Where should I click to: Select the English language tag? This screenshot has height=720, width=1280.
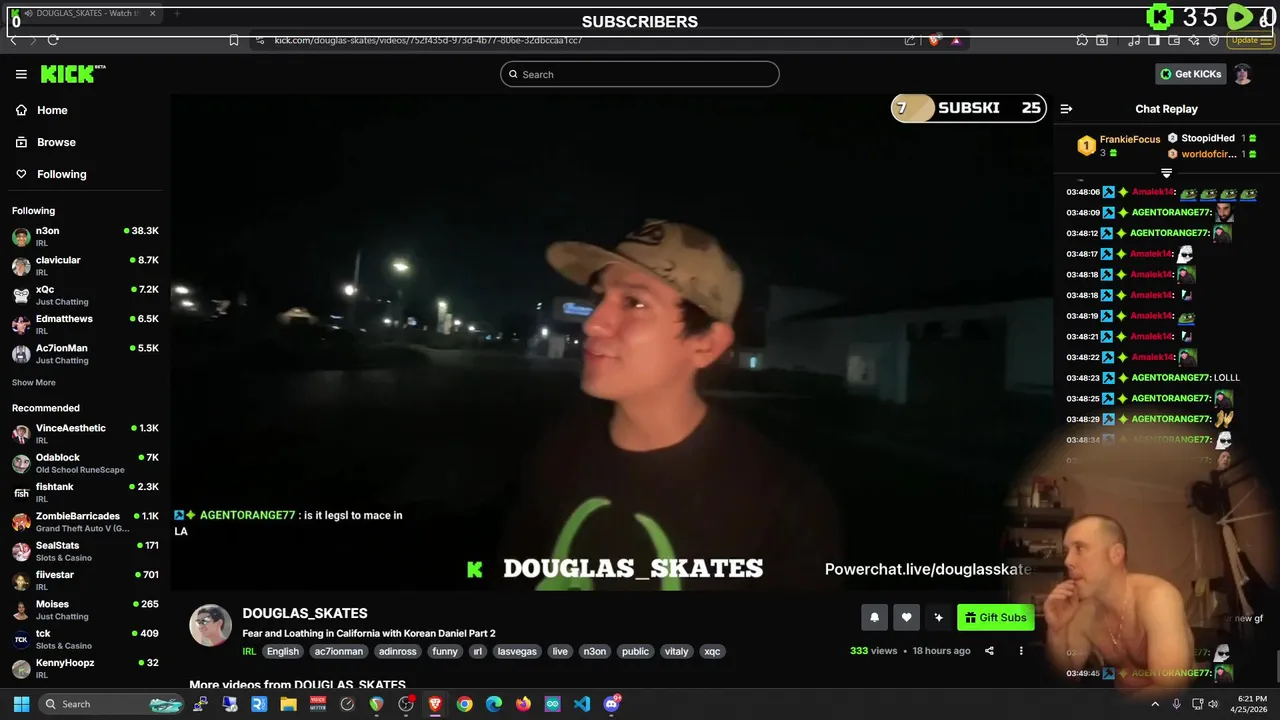(283, 651)
